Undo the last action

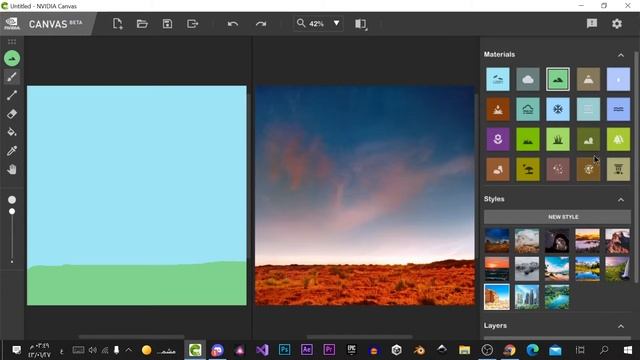tap(233, 24)
